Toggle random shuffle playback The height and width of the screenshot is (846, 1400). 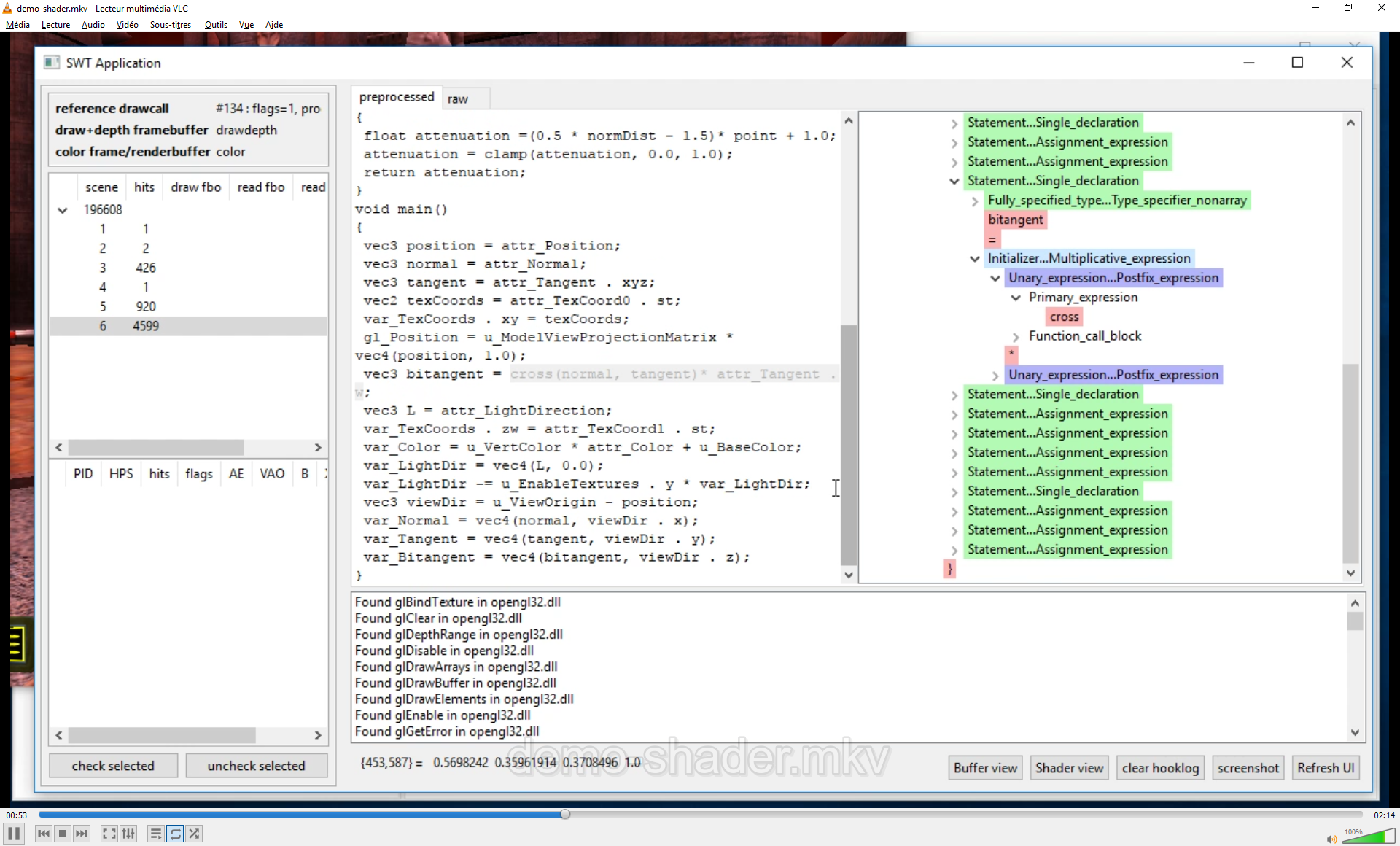point(194,834)
